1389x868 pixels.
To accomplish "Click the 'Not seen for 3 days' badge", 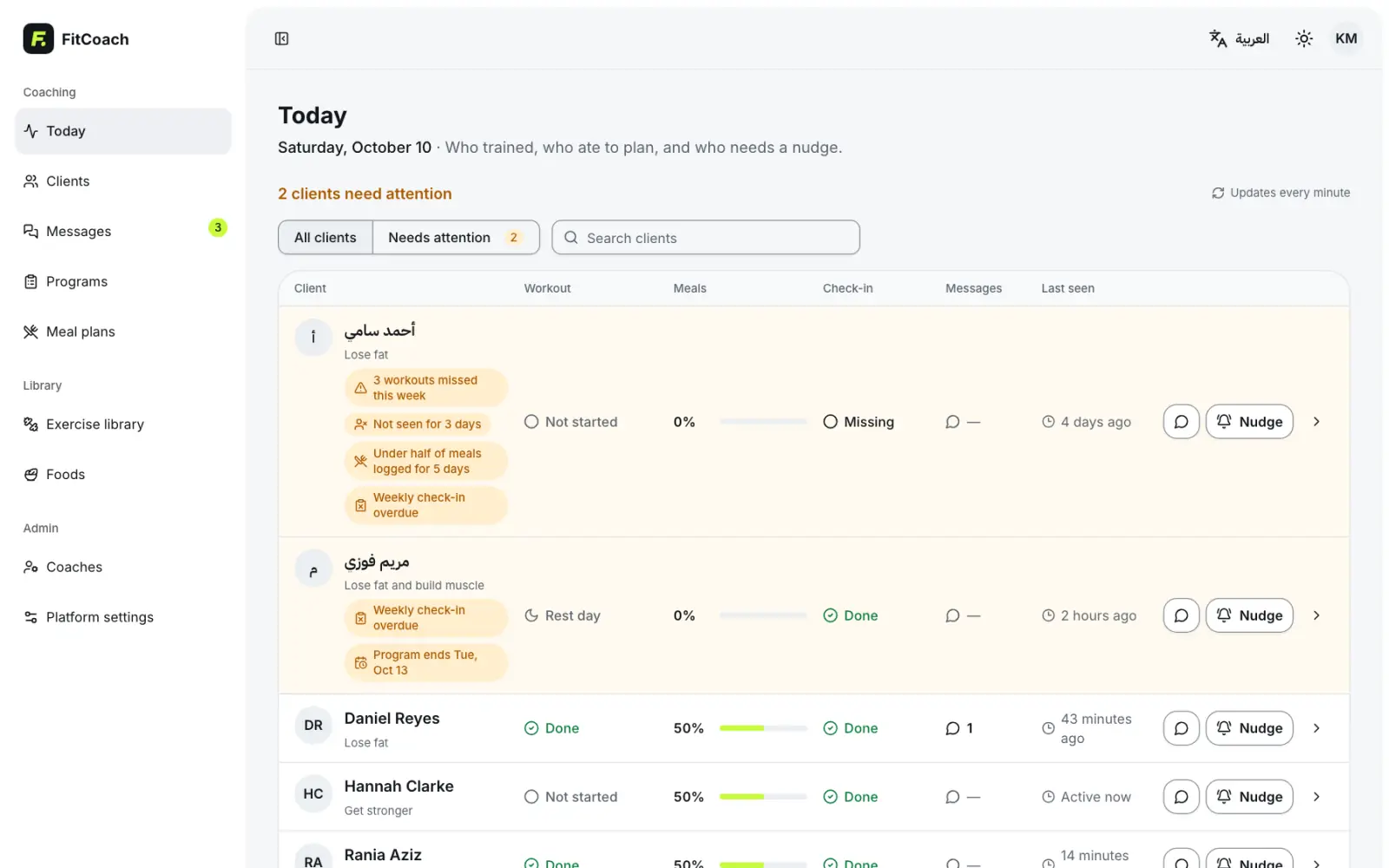I will [x=418, y=424].
